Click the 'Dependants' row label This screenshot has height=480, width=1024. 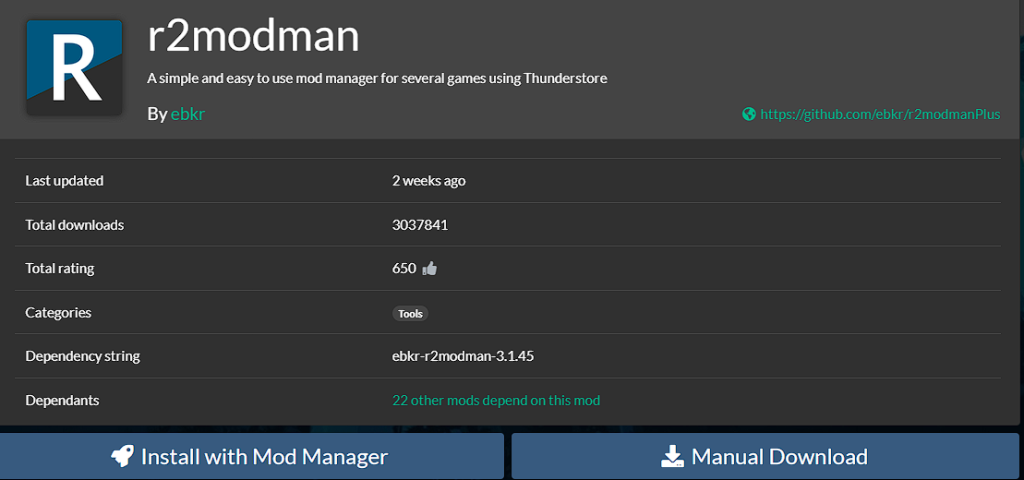[62, 400]
